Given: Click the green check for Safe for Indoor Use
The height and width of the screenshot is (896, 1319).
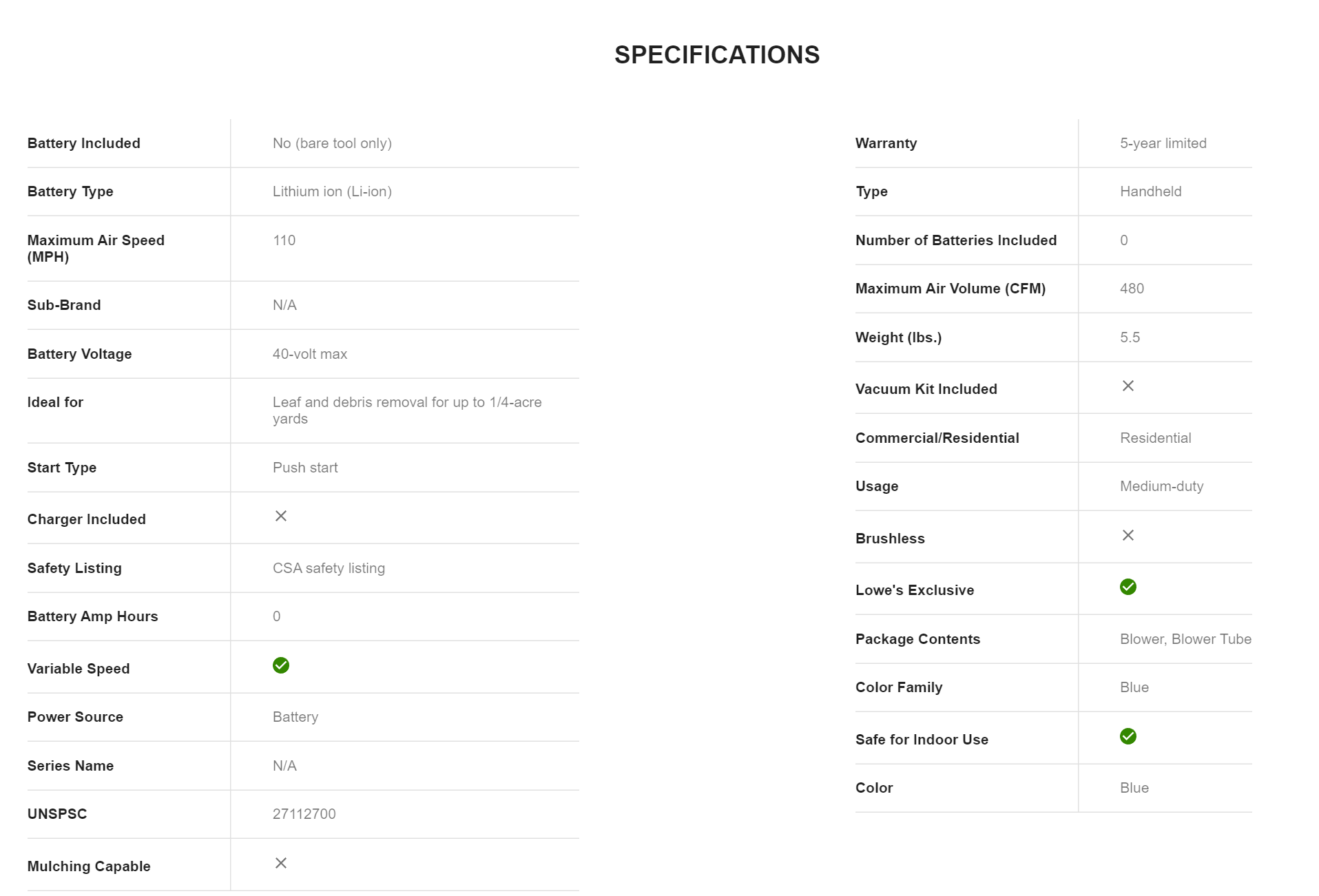Looking at the screenshot, I should point(1128,736).
